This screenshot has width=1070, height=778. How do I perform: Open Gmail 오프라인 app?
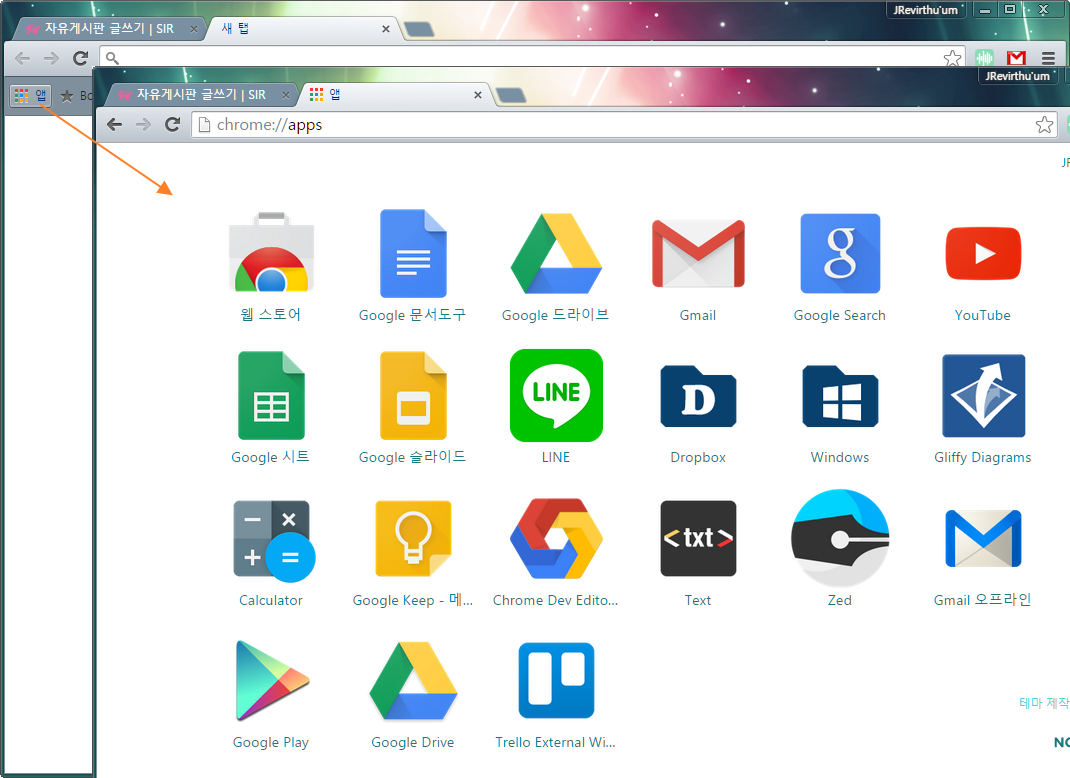pos(983,538)
